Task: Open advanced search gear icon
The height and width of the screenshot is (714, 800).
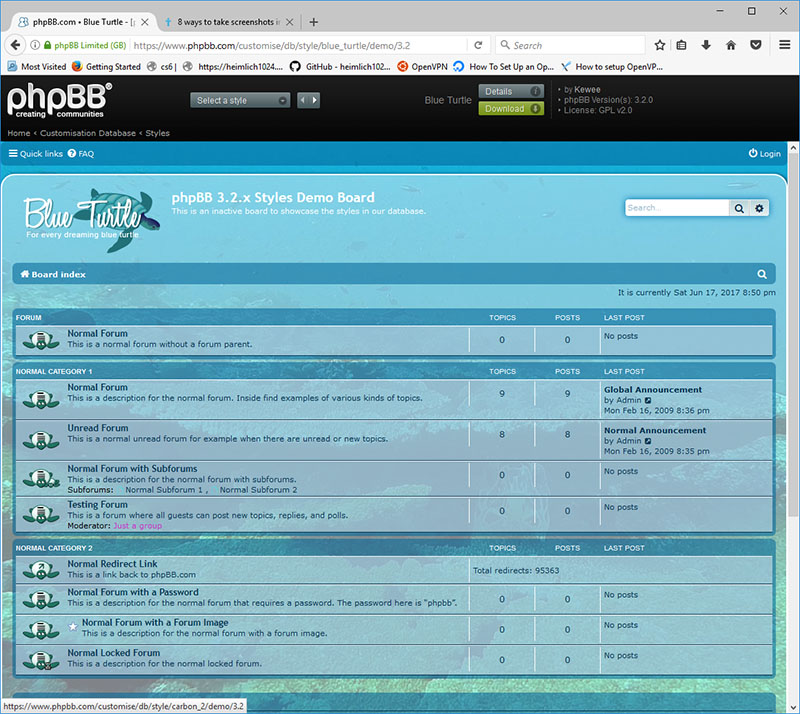Action: pos(759,208)
